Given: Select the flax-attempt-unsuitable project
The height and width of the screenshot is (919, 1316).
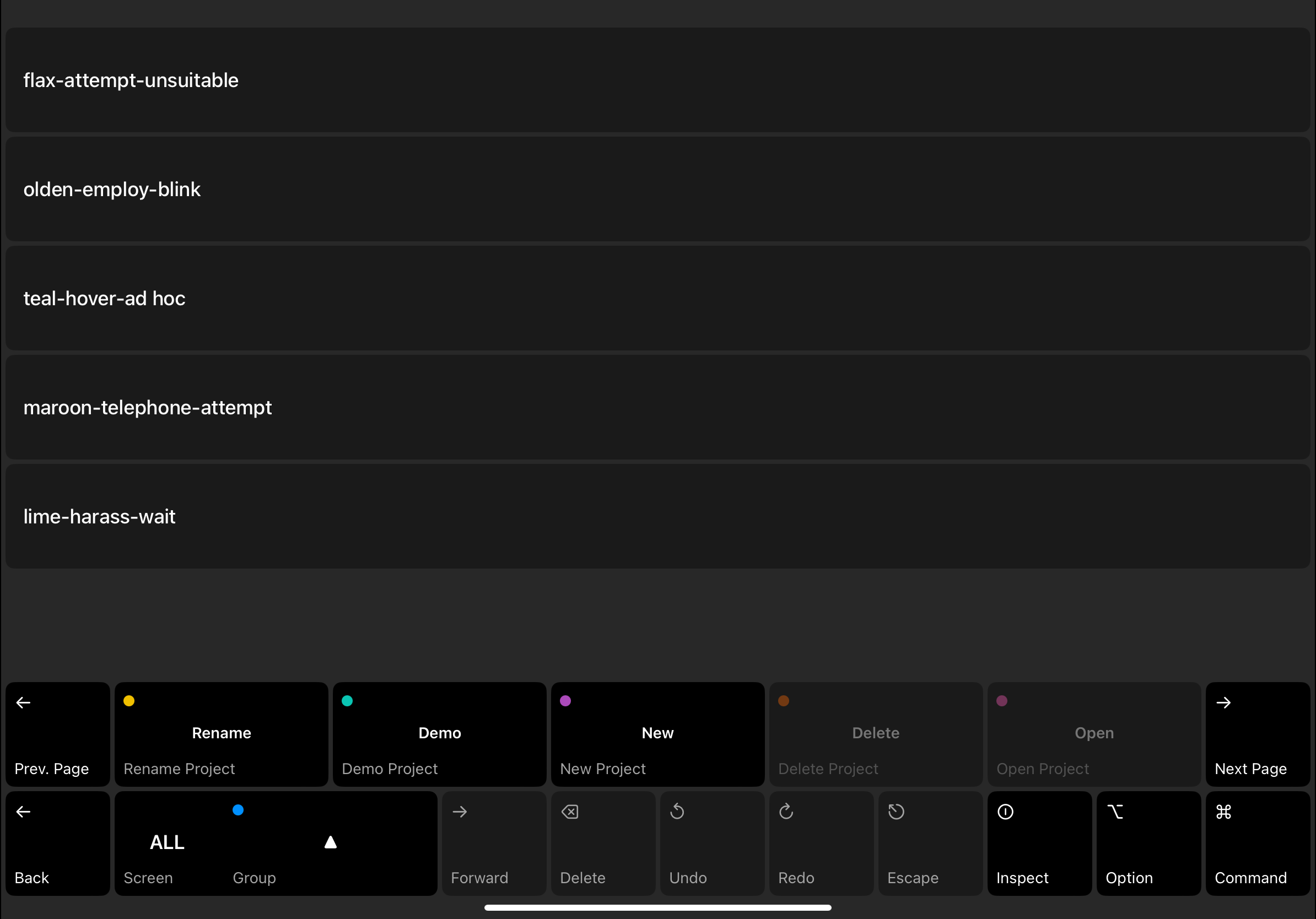Looking at the screenshot, I should tap(657, 80).
